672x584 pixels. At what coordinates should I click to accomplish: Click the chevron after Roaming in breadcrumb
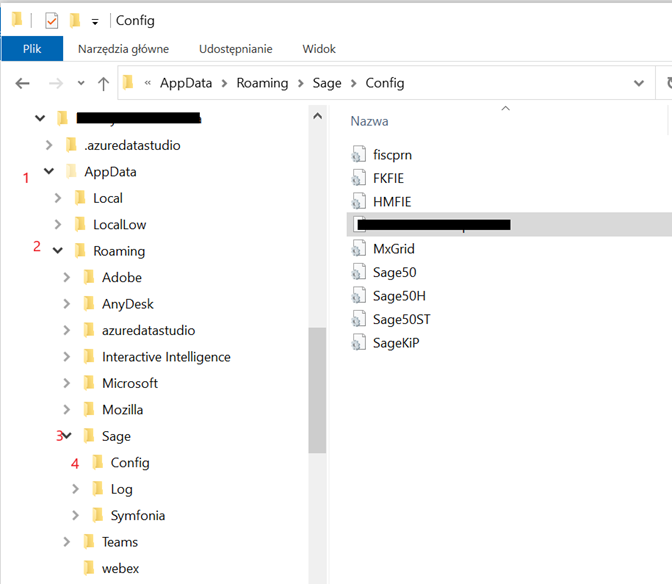(300, 83)
